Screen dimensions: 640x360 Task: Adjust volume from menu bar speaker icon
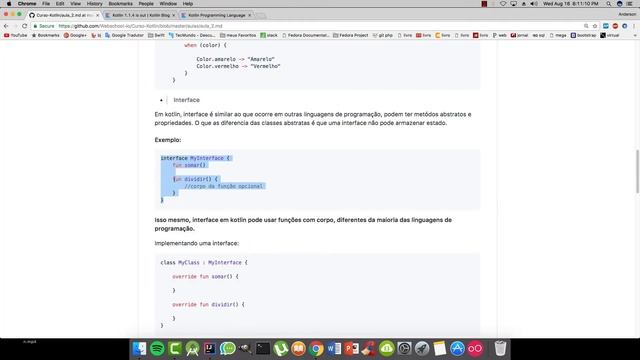(x=534, y=4)
